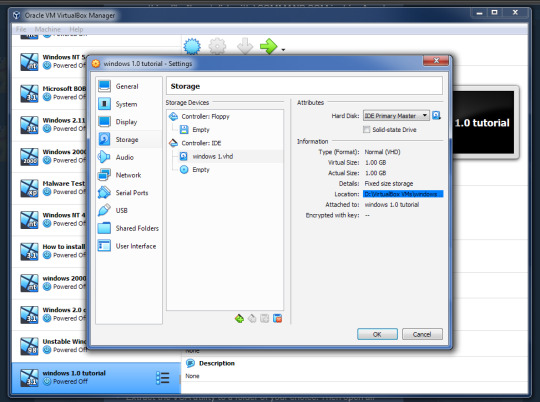Open the File menu in VirtualBox Manager
This screenshot has height=402, width=540.
tap(21, 29)
